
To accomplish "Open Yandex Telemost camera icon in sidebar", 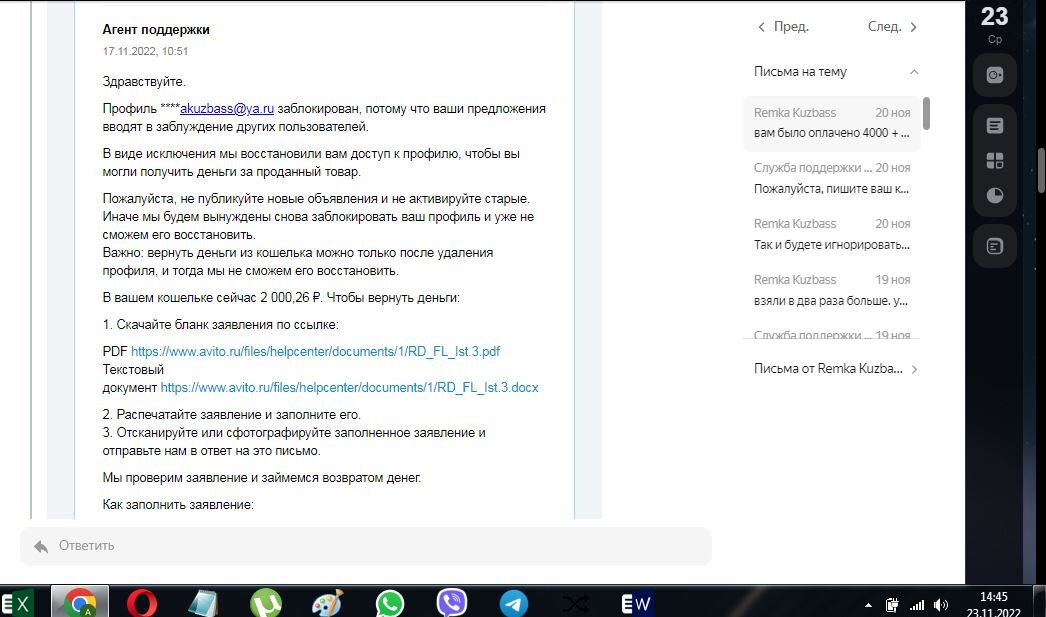I will click(x=995, y=75).
